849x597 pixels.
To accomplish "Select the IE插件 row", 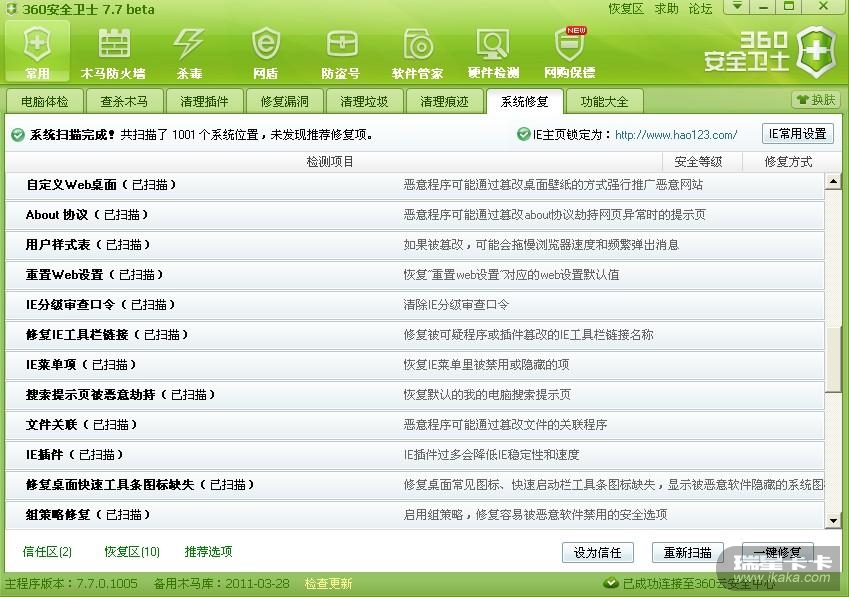I will click(415, 455).
